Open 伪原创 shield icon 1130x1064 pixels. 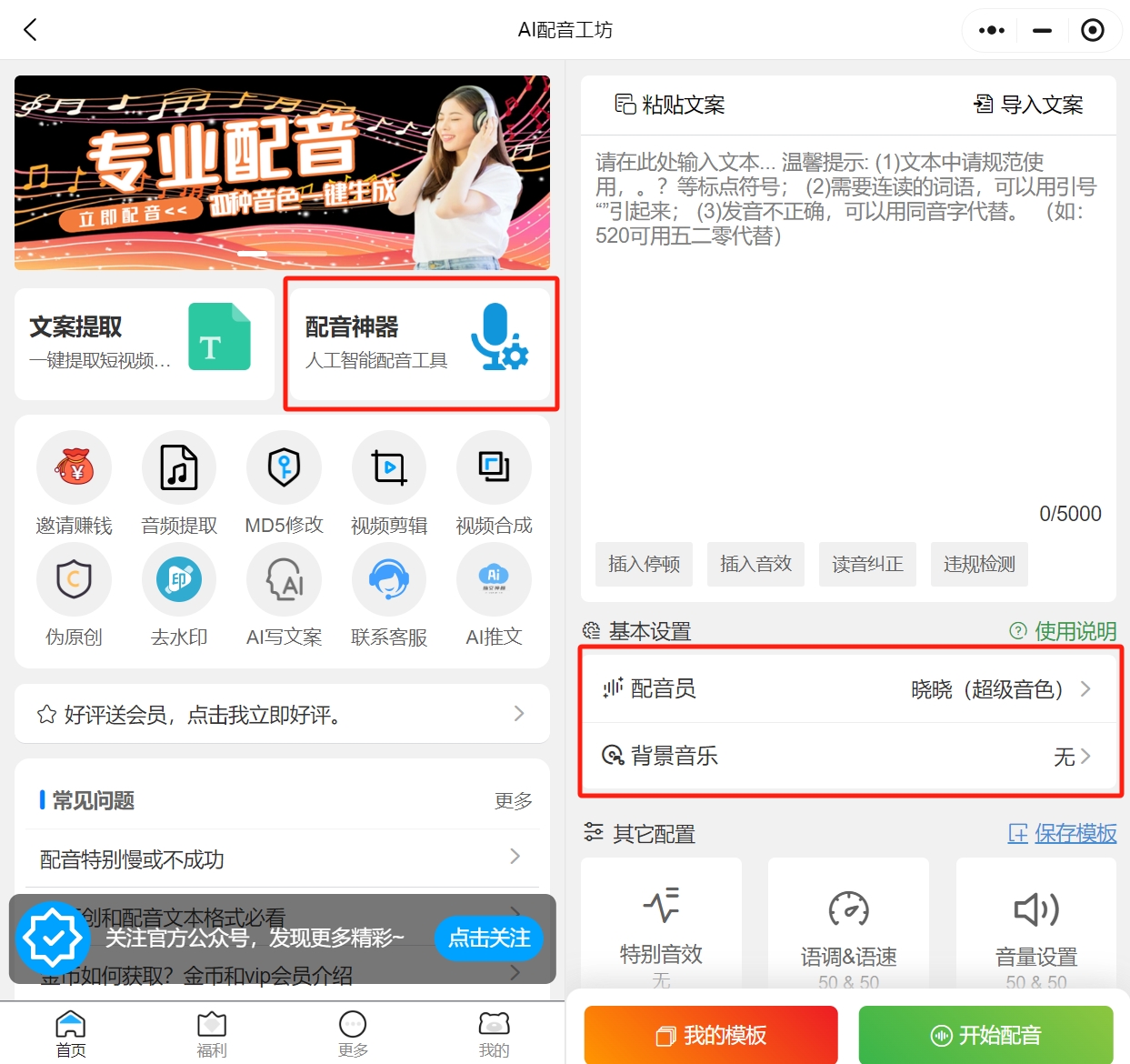pos(75,579)
